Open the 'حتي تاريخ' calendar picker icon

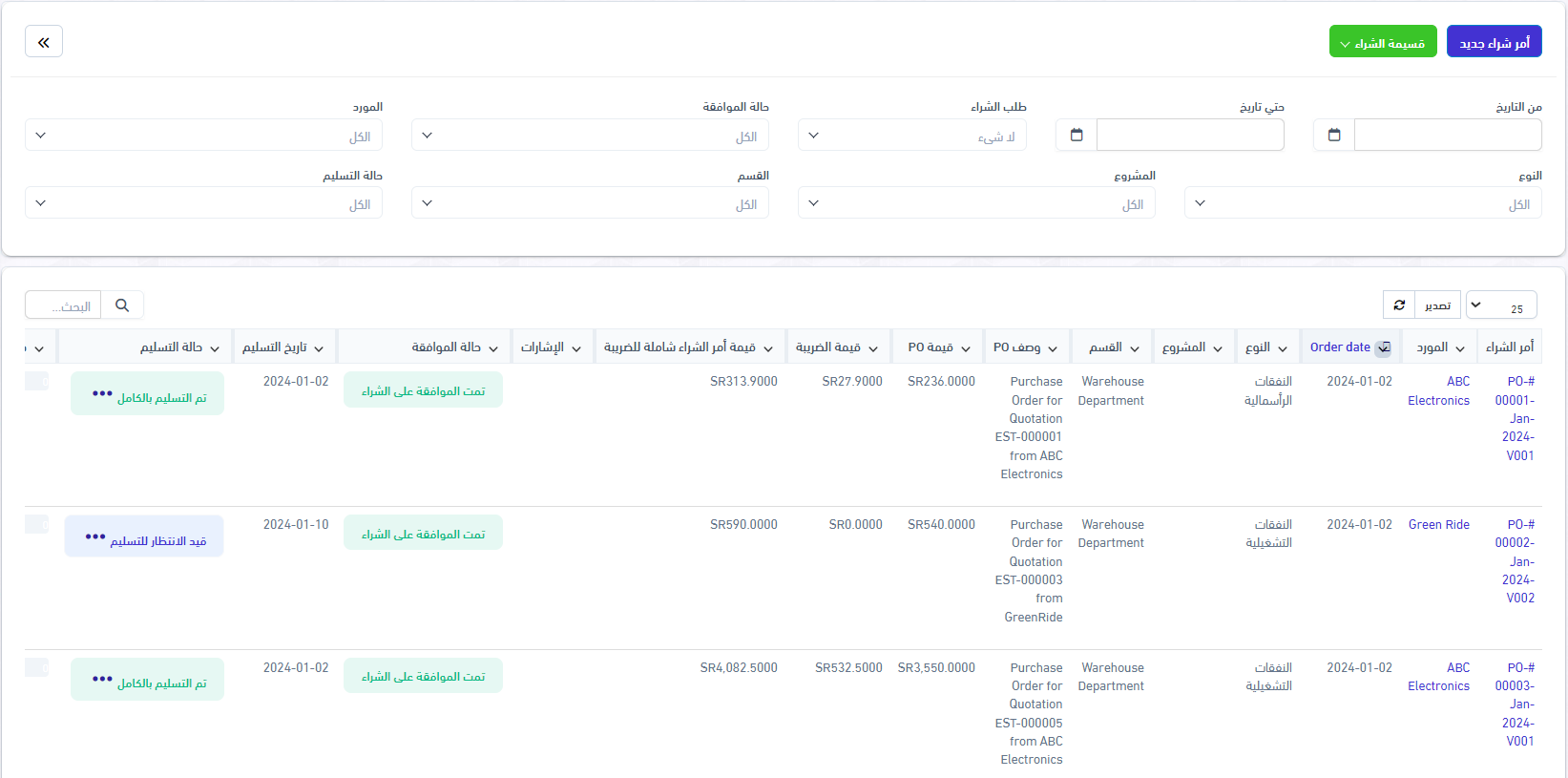(1077, 136)
